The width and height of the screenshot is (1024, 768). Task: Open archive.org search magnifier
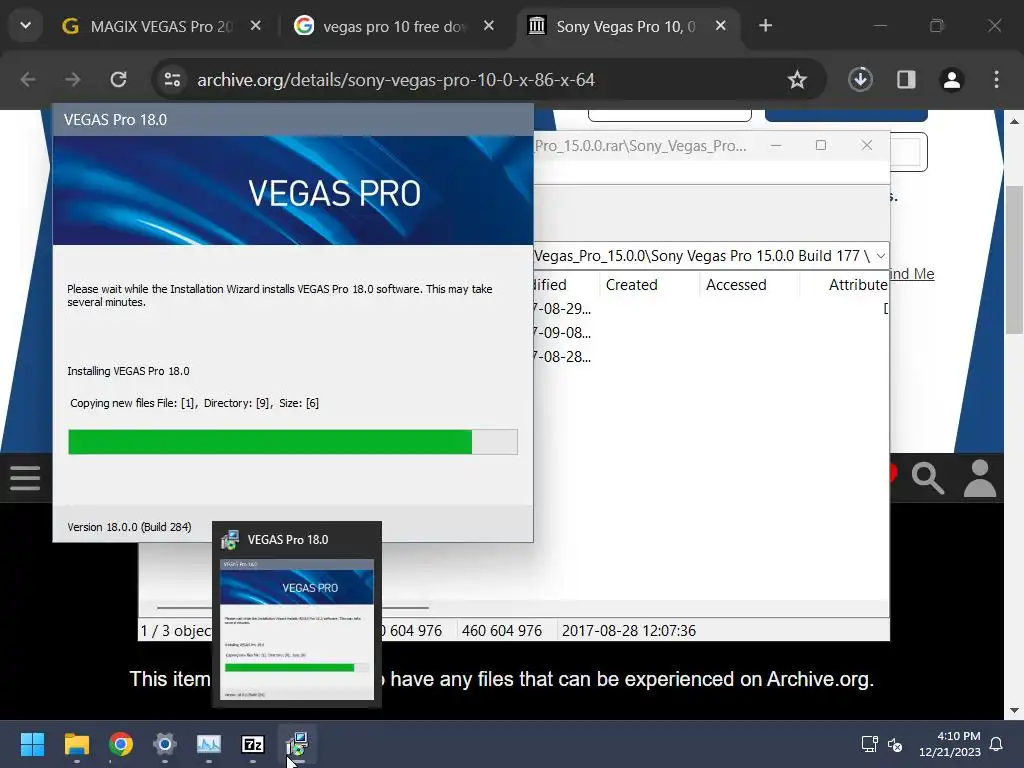927,478
